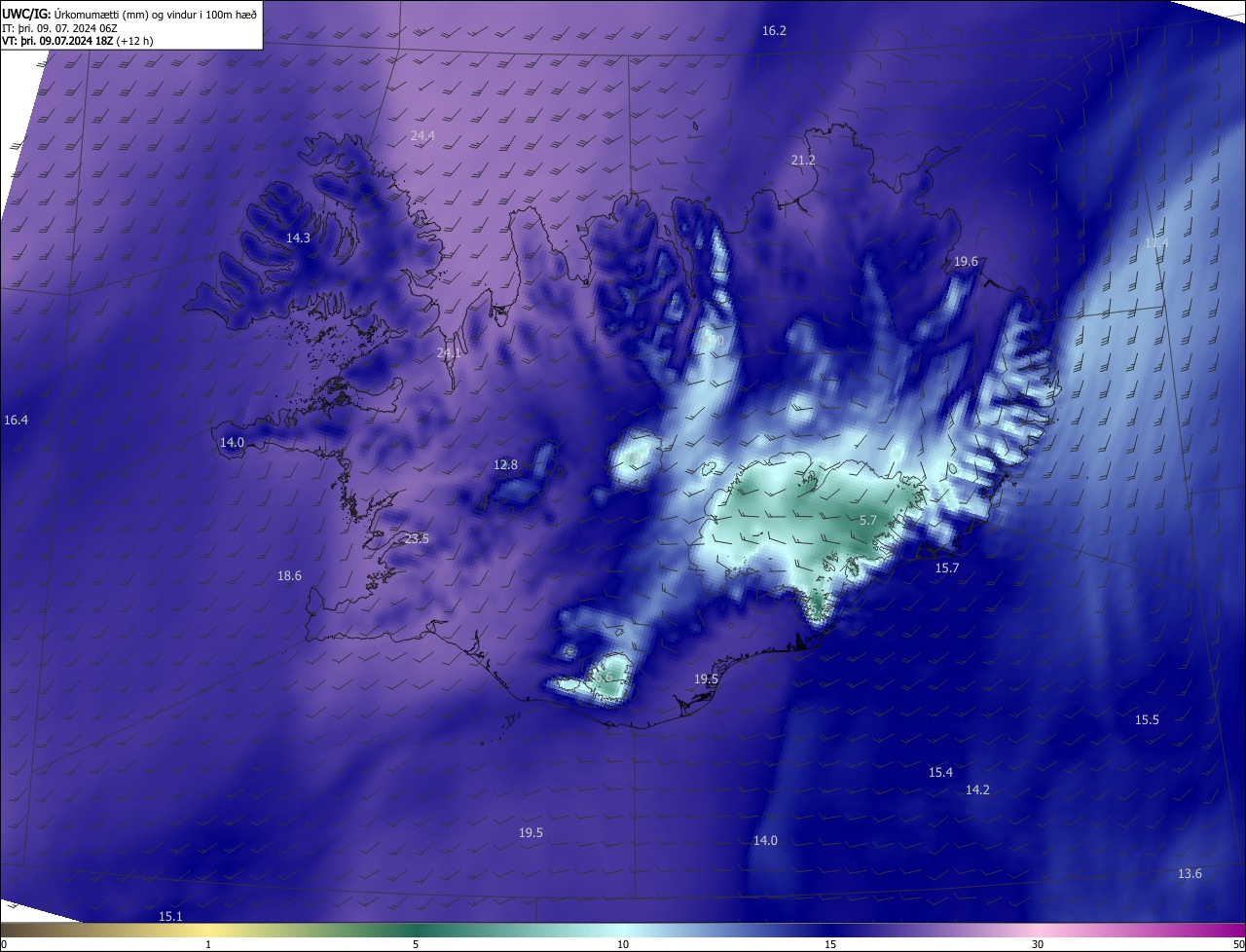Image resolution: width=1246 pixels, height=952 pixels.
Task: Click the 24.4 value label
Action: coord(422,136)
